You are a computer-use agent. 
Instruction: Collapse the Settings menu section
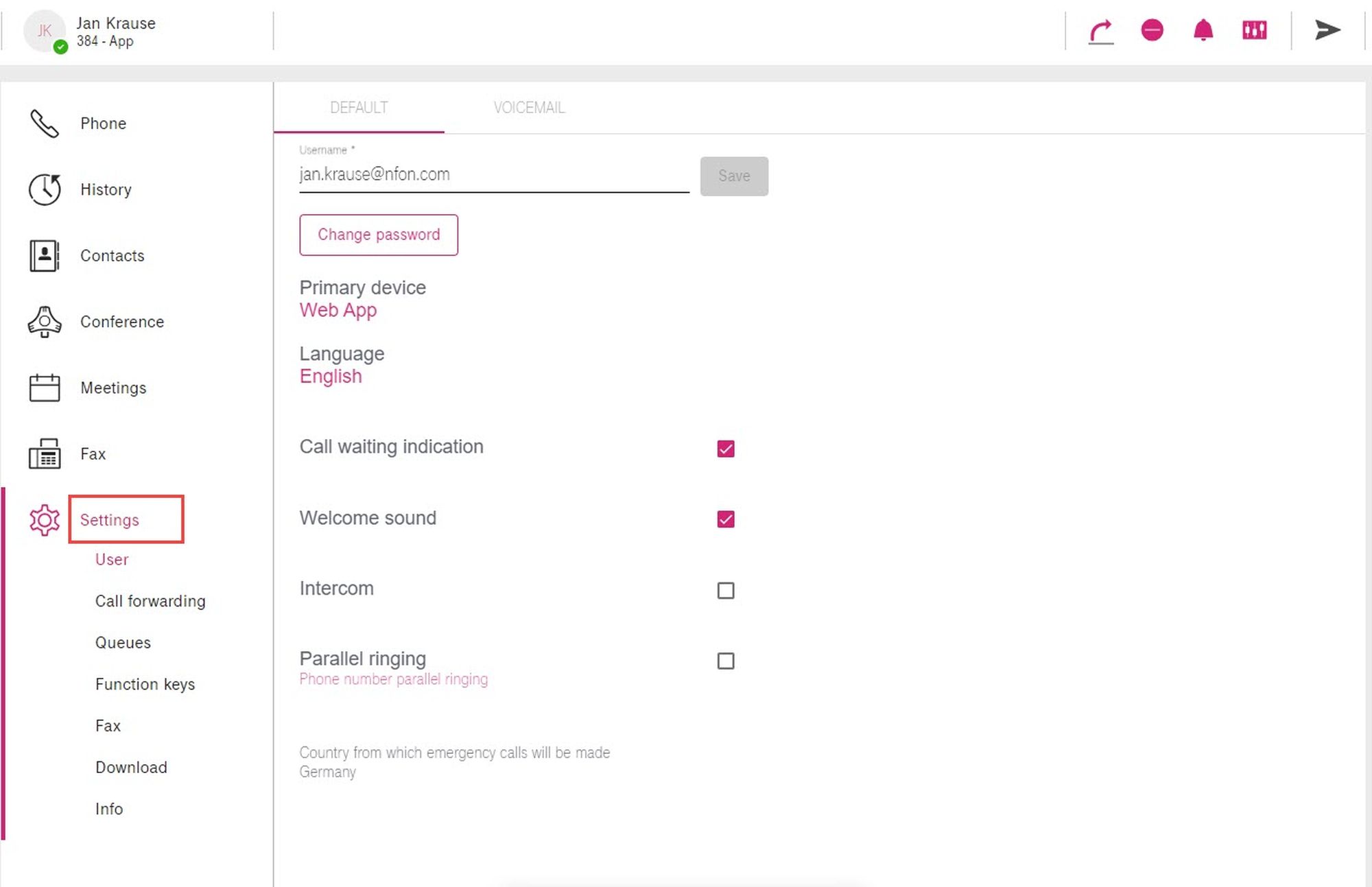tap(110, 520)
